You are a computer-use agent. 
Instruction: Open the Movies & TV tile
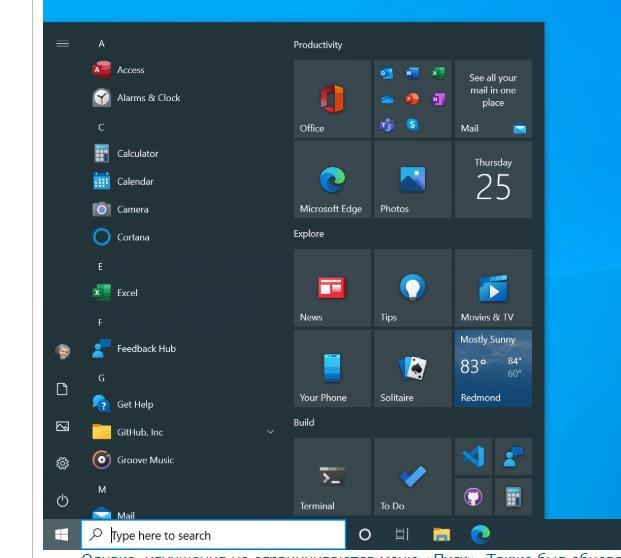pyautogui.click(x=493, y=288)
